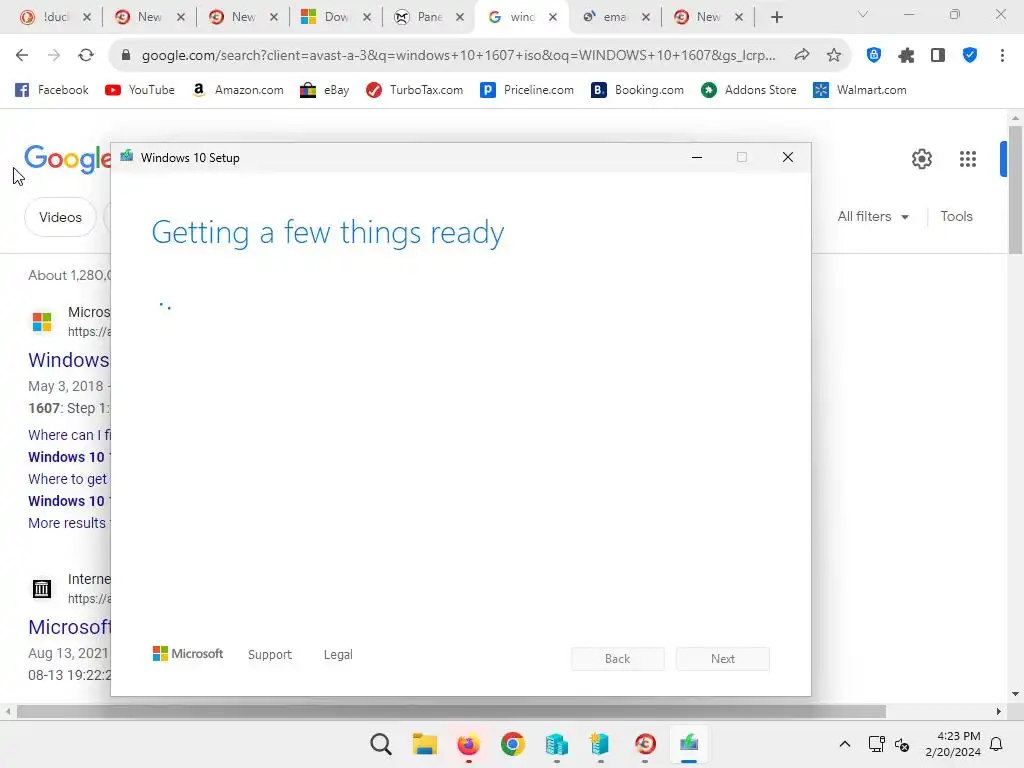Select Windows 10 Setup taskbar icon
The image size is (1024, 768).
click(x=689, y=744)
